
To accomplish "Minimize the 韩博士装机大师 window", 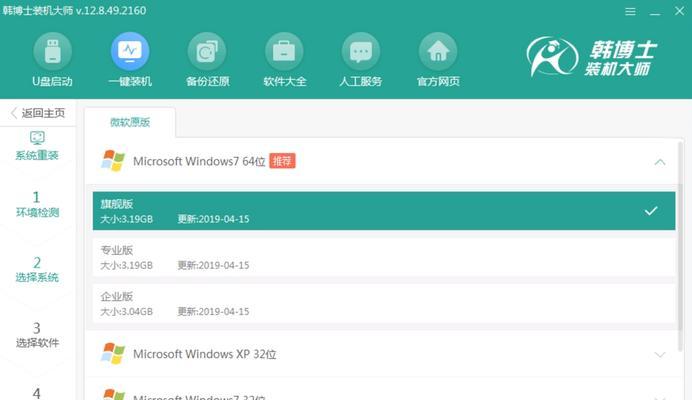I will [x=655, y=12].
